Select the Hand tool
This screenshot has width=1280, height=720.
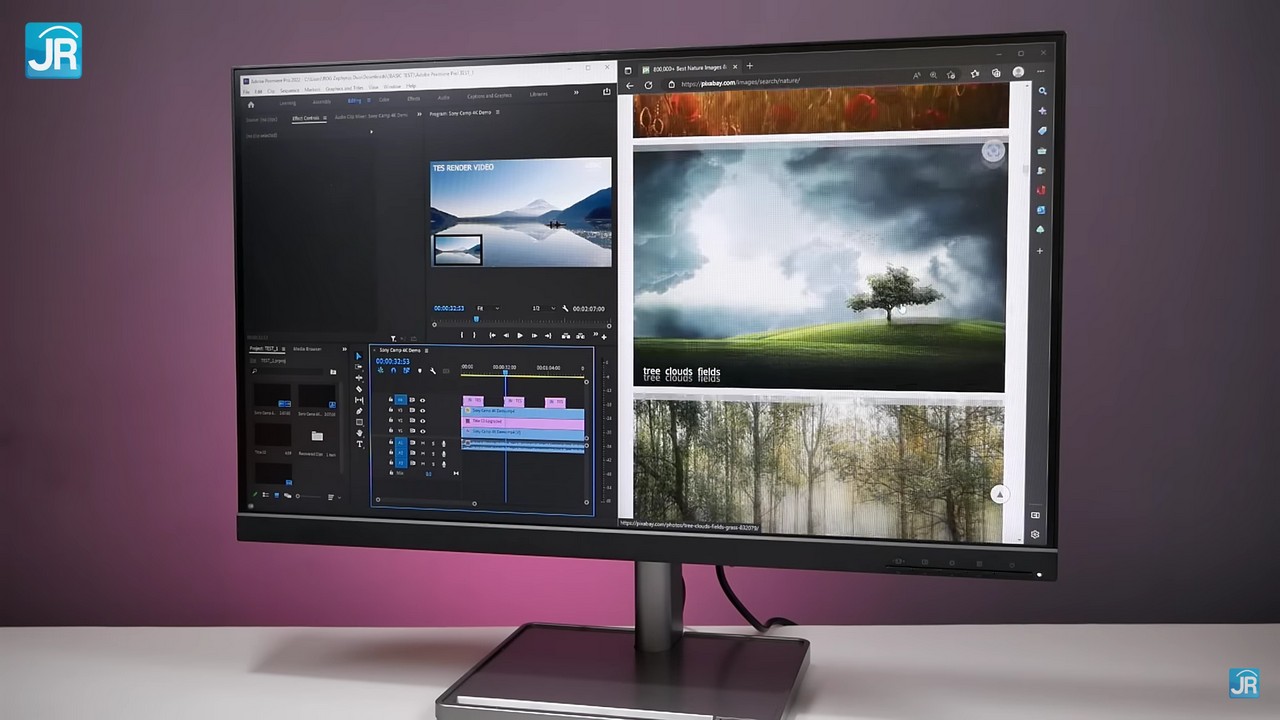(359, 433)
